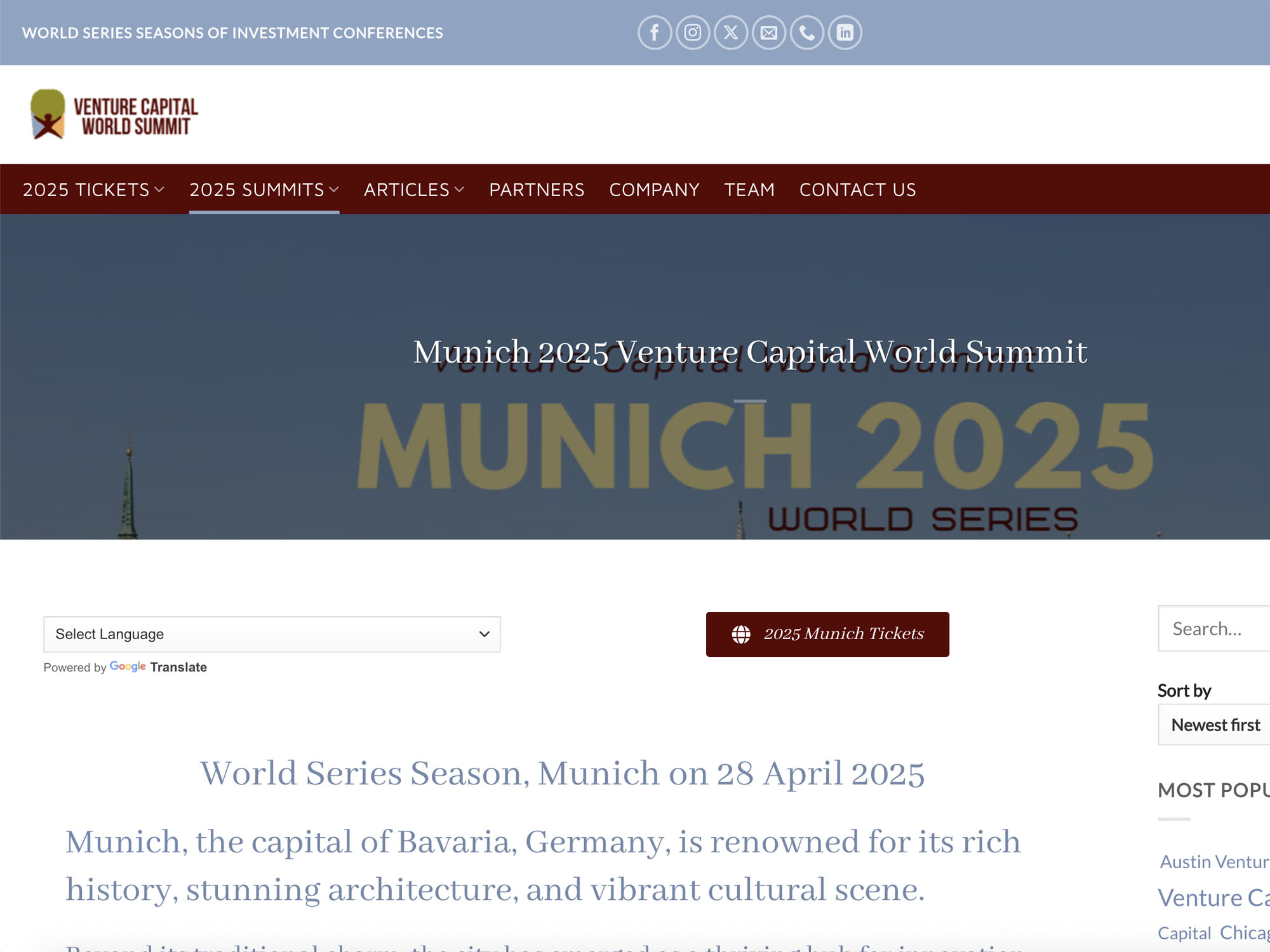Open the Capital tag link in sidebar
1270x952 pixels.
[x=1184, y=933]
